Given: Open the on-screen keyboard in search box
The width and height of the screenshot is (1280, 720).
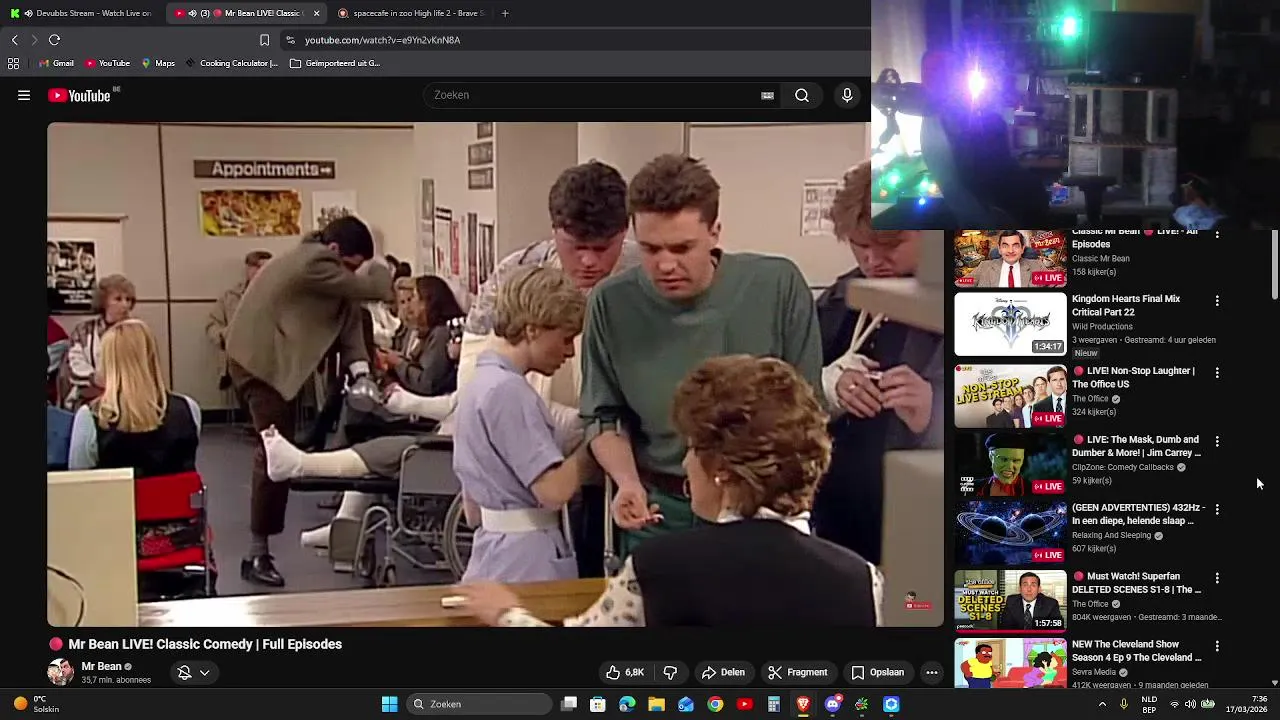Looking at the screenshot, I should 767,96.
